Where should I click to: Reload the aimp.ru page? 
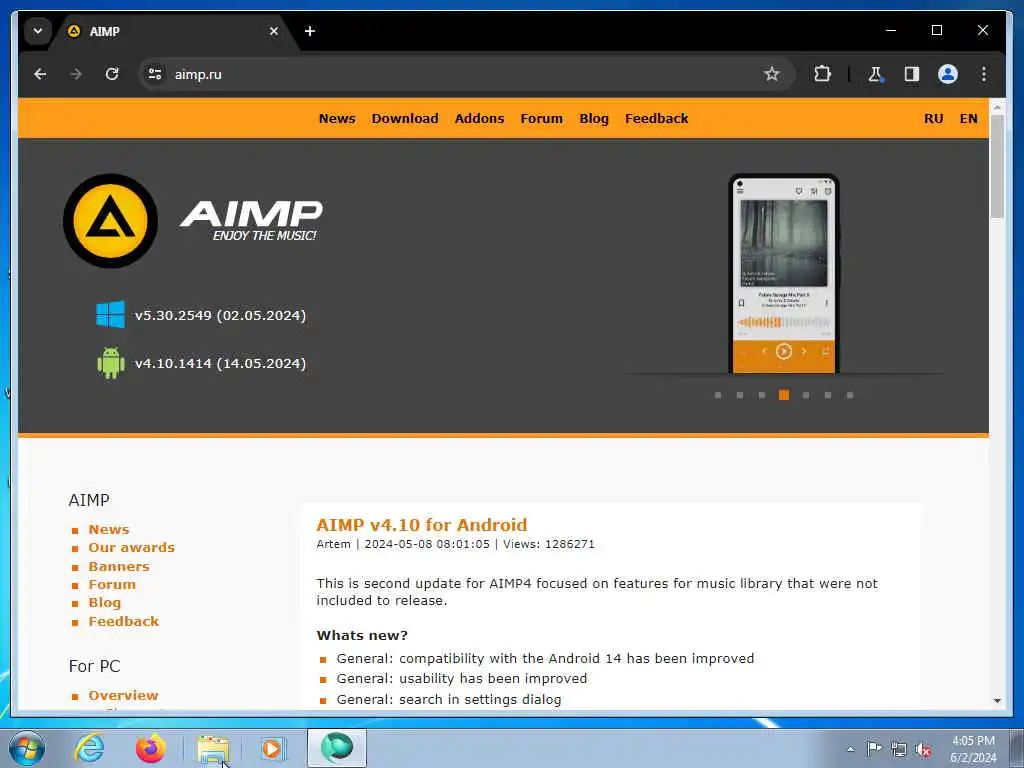(112, 74)
